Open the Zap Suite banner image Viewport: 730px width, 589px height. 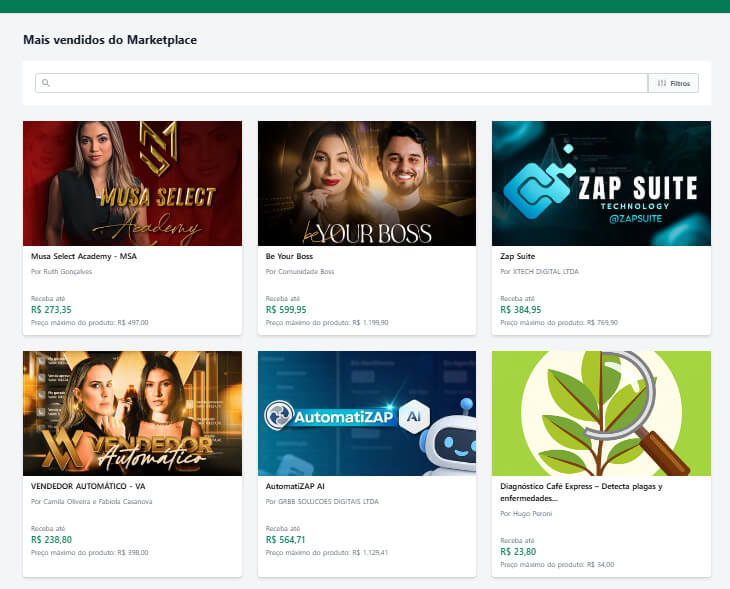click(601, 183)
